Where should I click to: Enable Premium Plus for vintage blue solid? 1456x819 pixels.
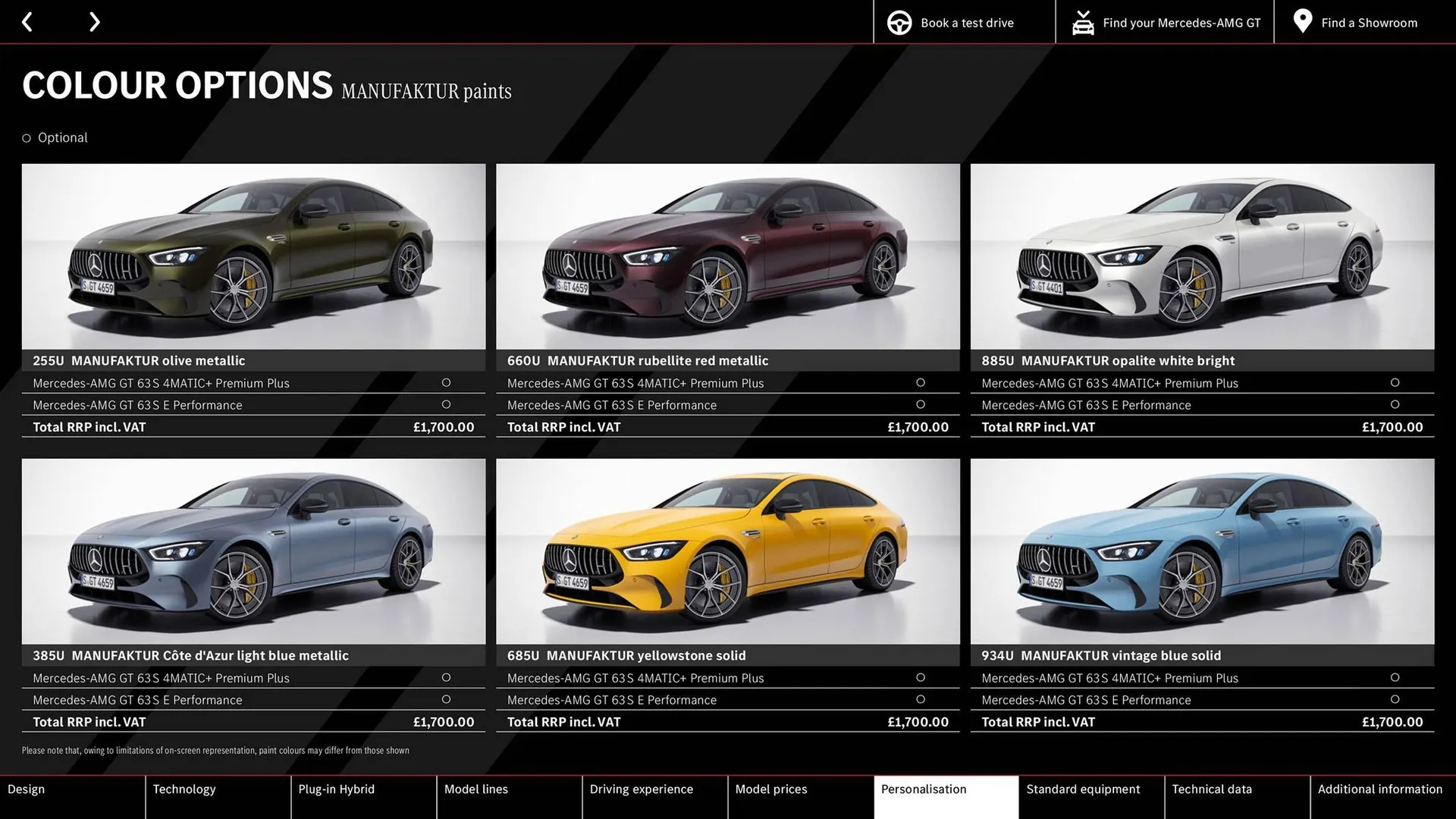coord(1395,677)
